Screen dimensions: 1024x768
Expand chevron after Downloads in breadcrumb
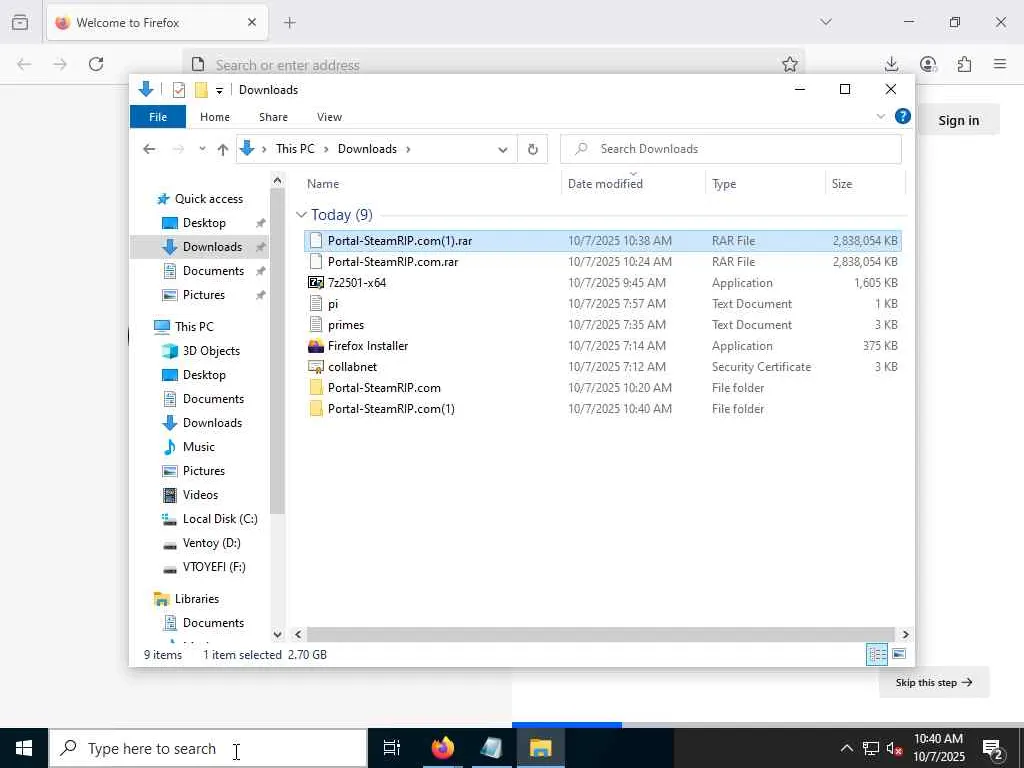pos(408,149)
